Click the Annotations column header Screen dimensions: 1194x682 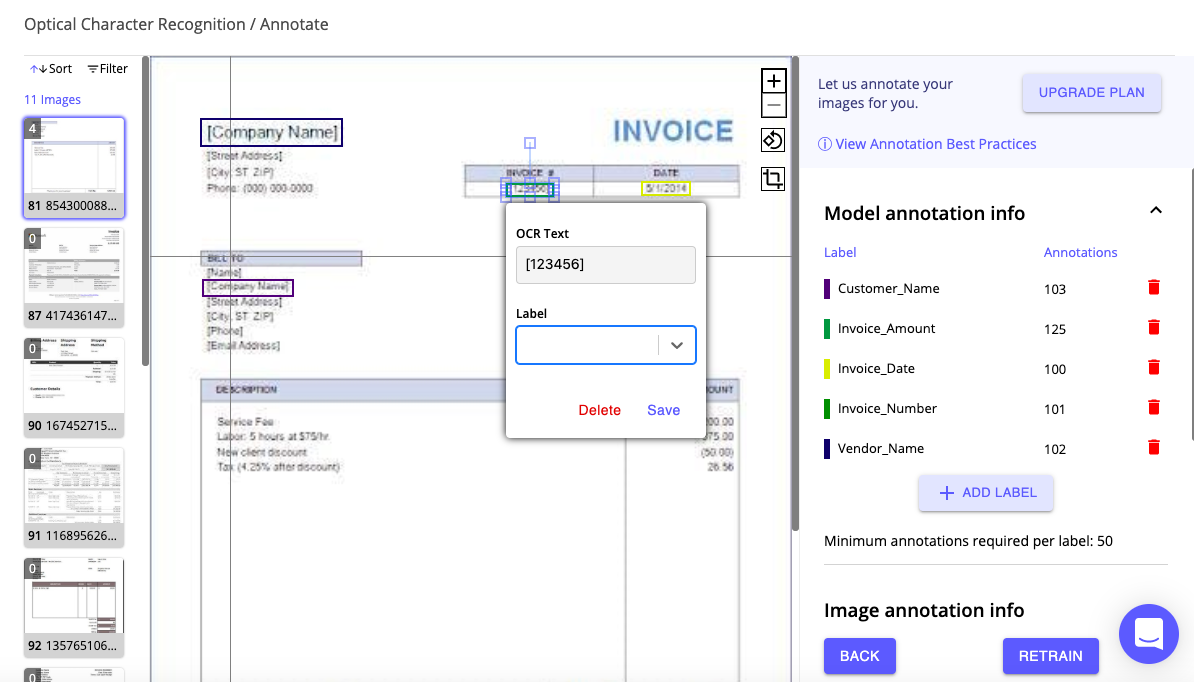1080,252
